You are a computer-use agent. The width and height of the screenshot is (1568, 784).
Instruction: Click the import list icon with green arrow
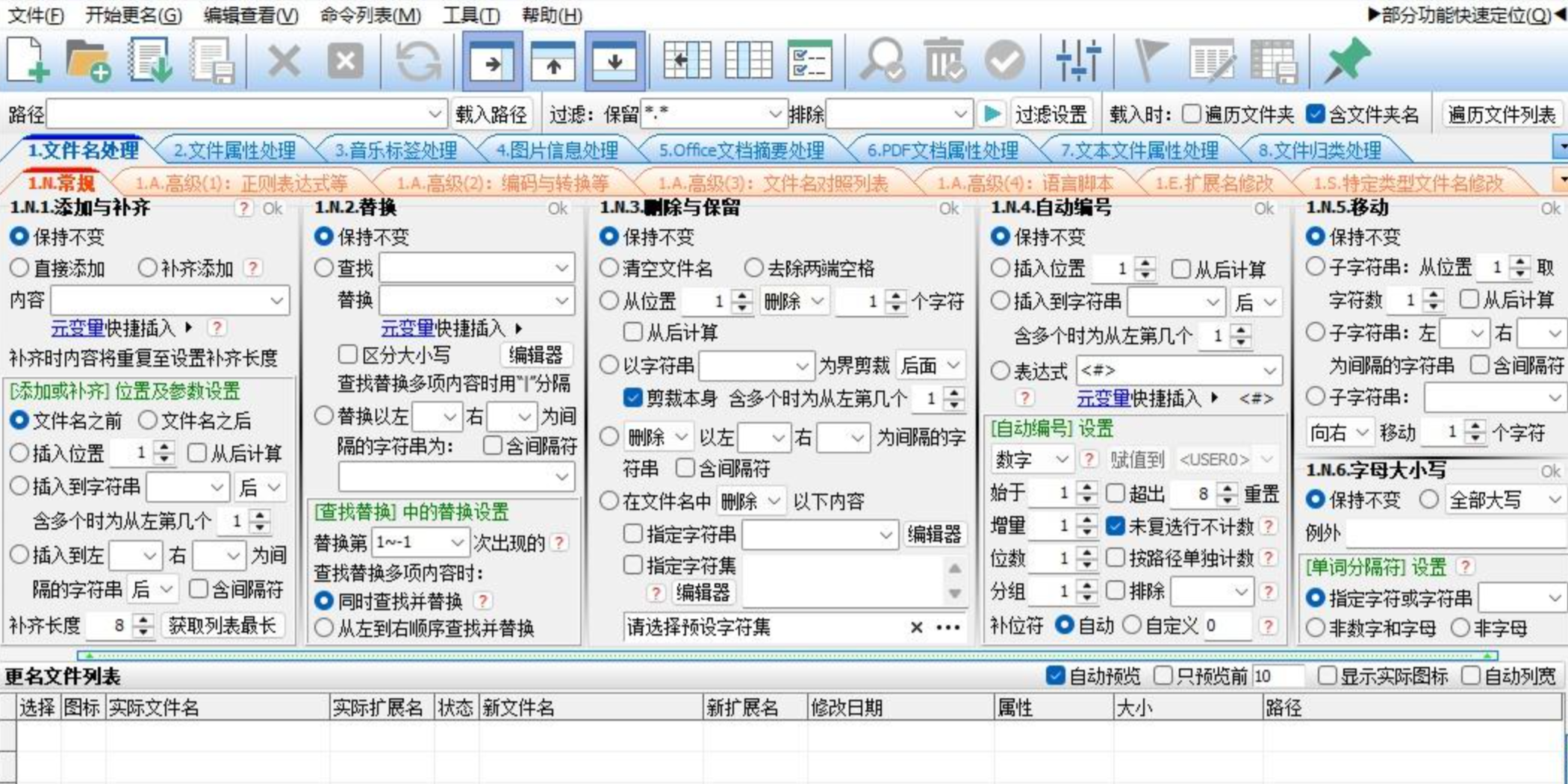[x=149, y=60]
